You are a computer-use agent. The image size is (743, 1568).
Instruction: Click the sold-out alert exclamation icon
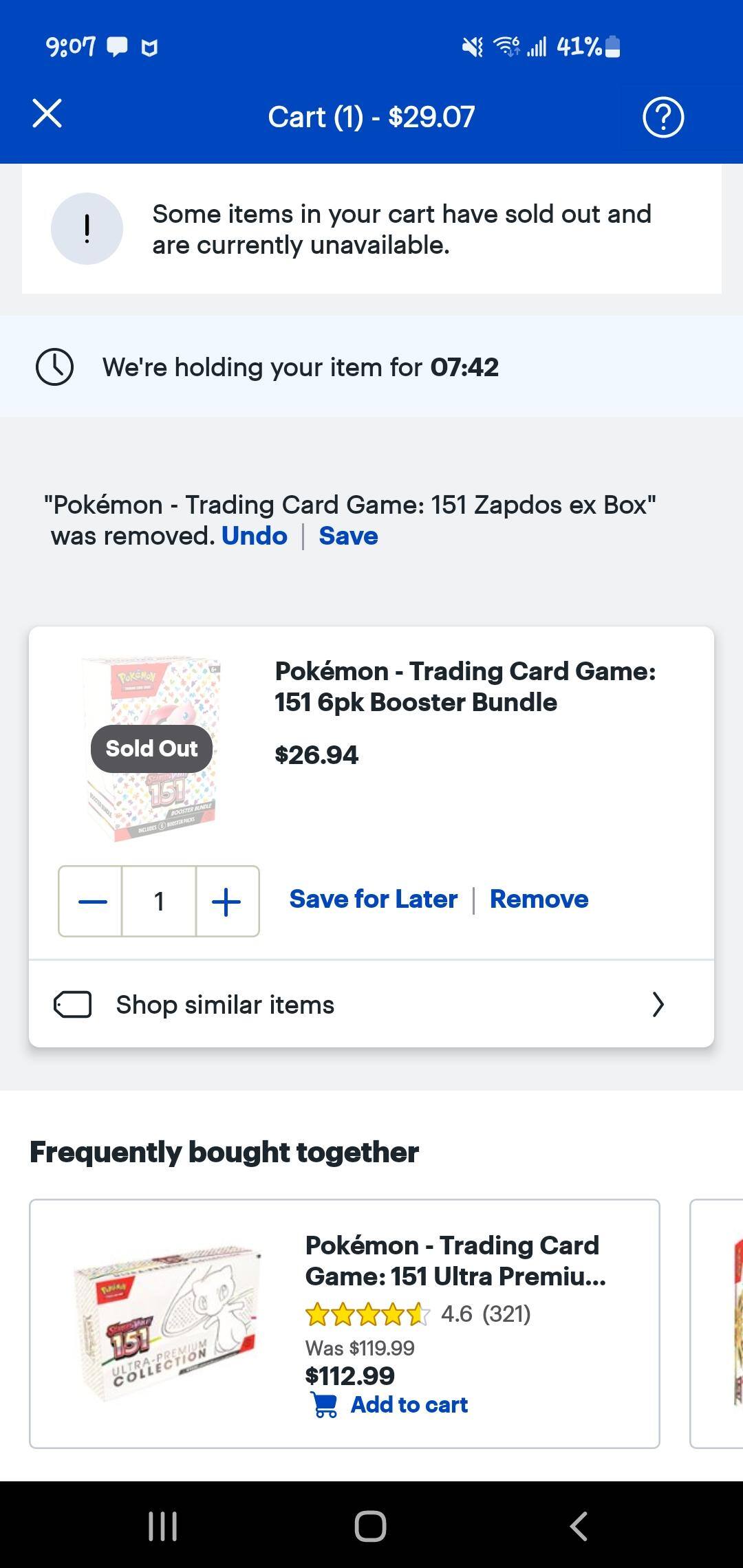pos(85,228)
